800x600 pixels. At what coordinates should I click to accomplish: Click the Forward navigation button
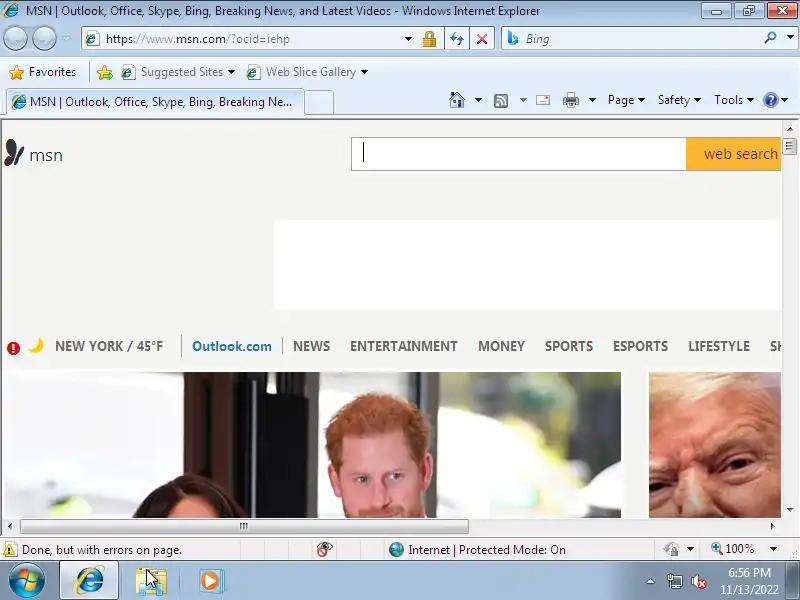(x=44, y=38)
